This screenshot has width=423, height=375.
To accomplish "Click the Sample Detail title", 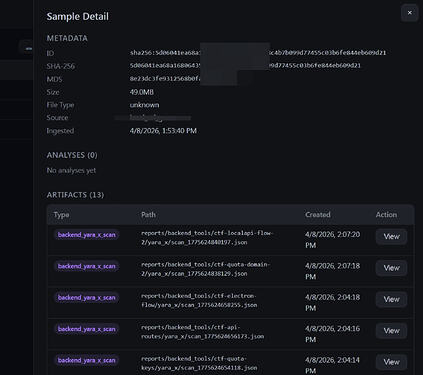I will click(78, 16).
